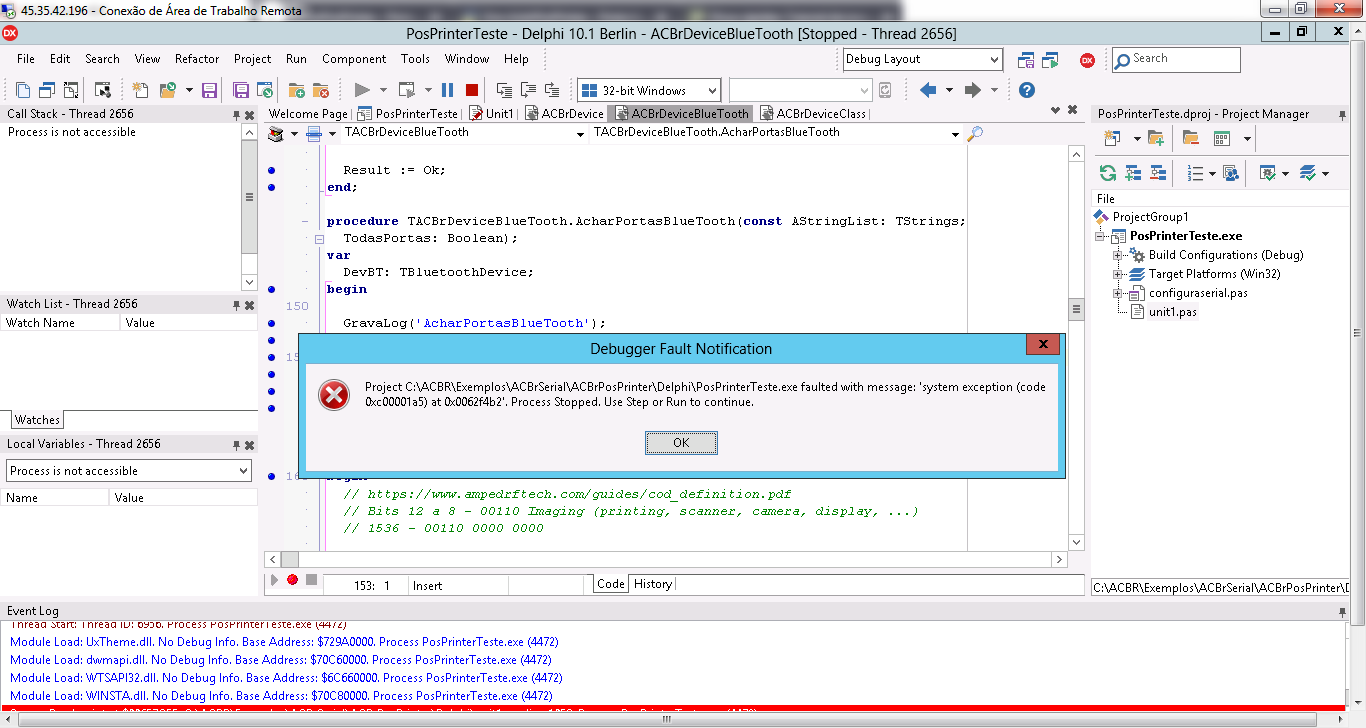Click the magnifier icon beside method combo
Screen dimensions: 1366x728
975,133
